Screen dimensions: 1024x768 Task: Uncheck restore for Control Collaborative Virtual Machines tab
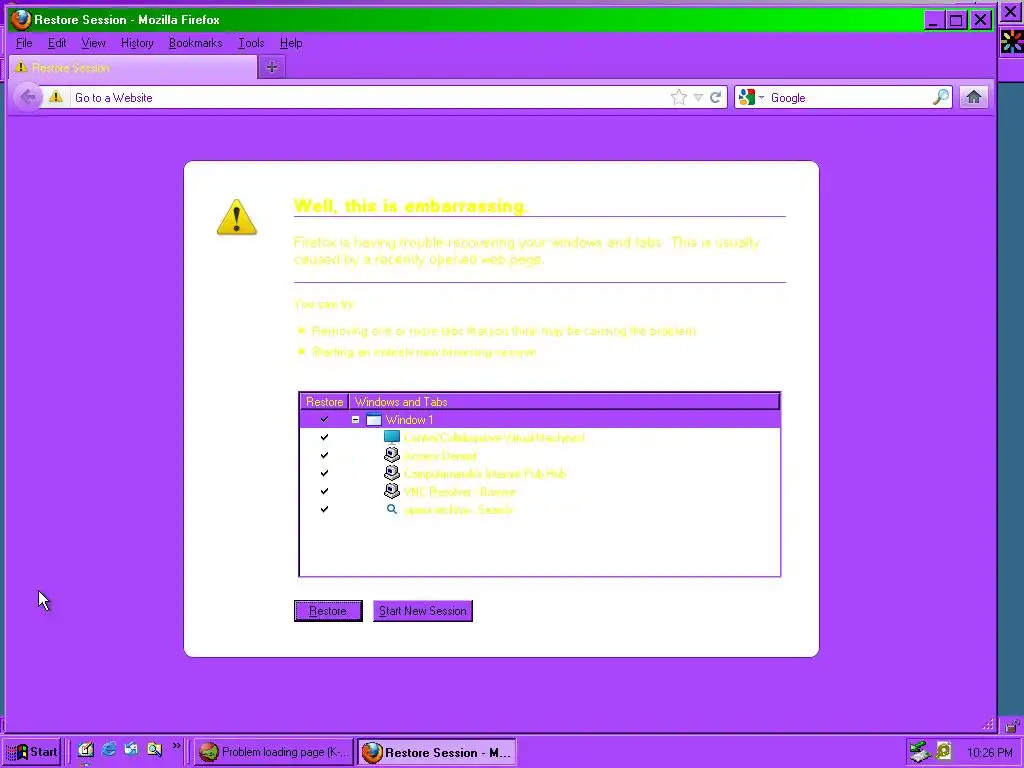(324, 437)
